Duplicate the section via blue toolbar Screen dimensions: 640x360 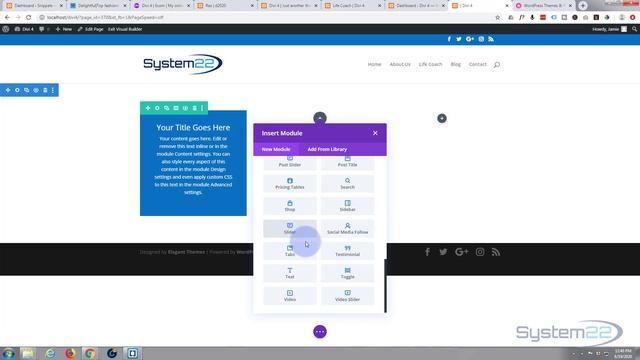pyautogui.click(x=27, y=90)
